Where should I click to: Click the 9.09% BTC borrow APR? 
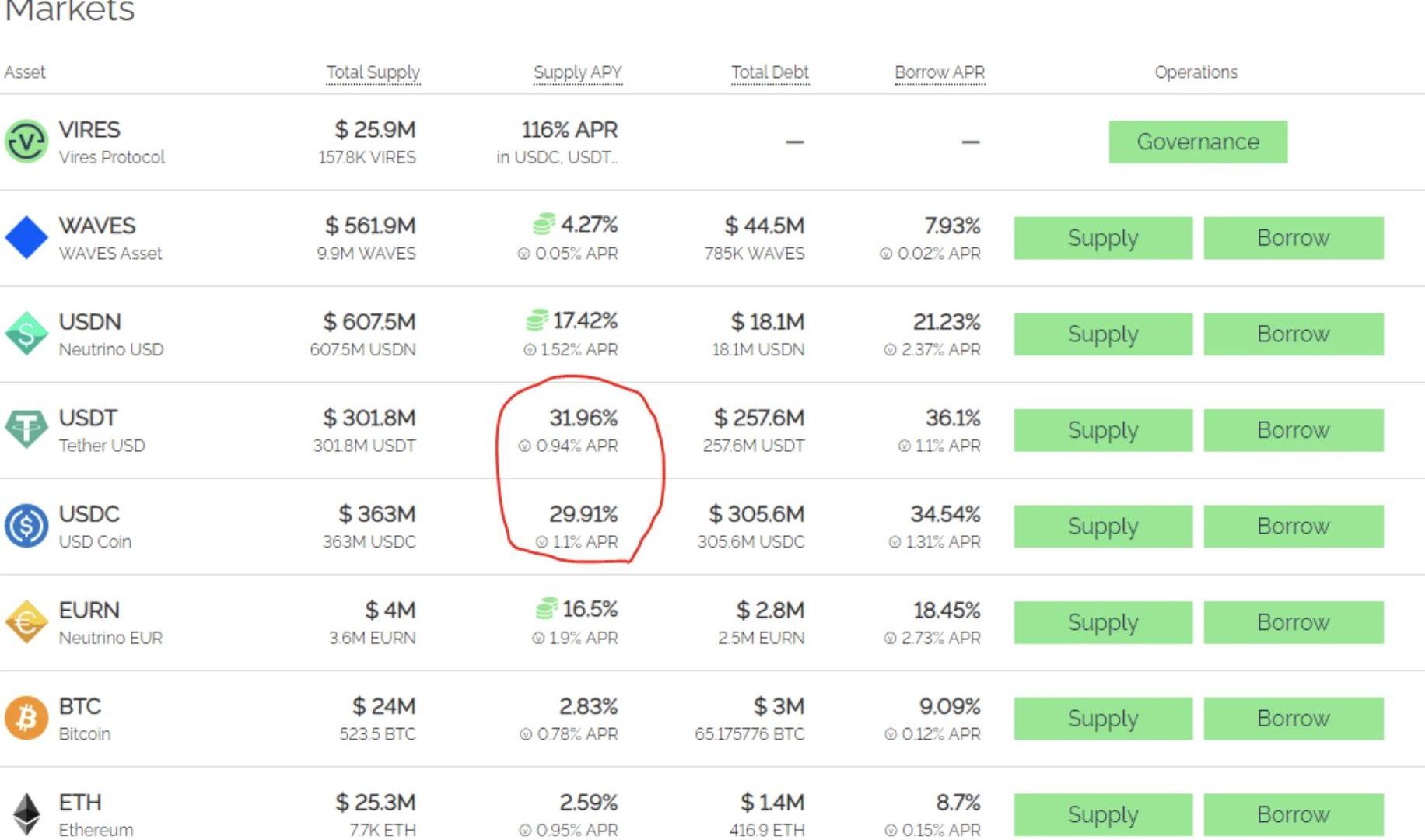tap(950, 706)
